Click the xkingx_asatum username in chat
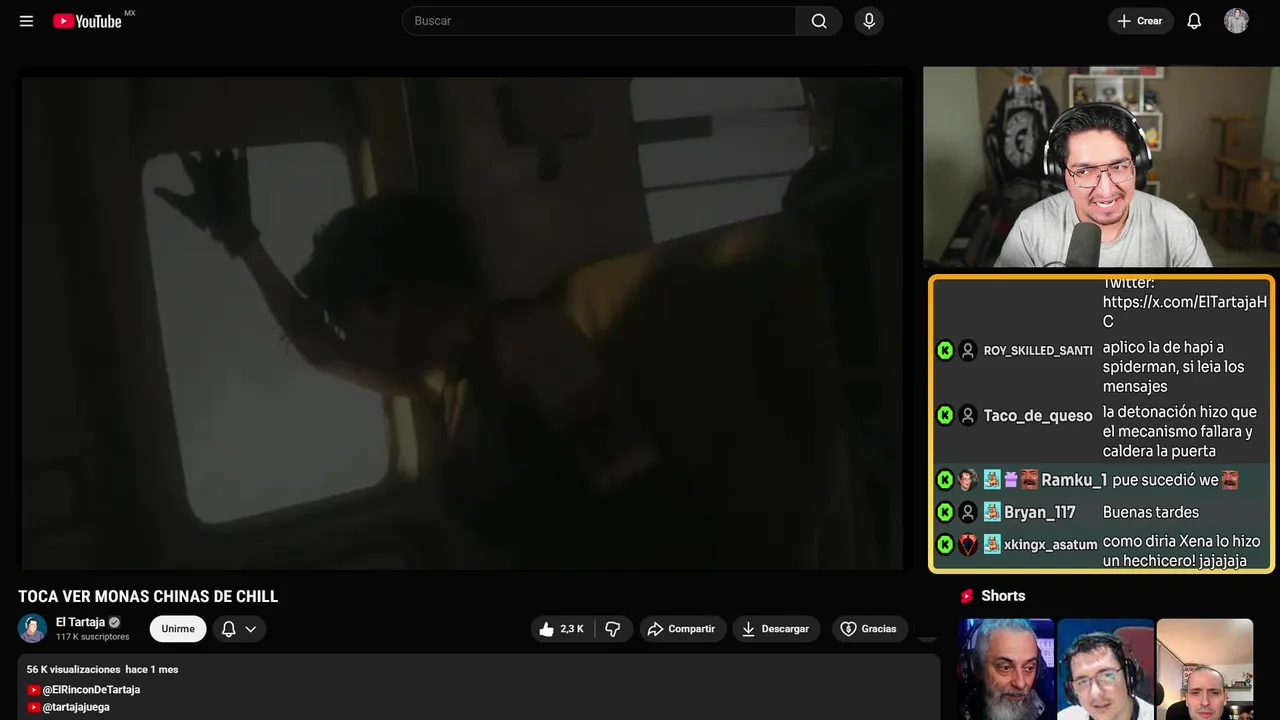 pyautogui.click(x=1050, y=545)
